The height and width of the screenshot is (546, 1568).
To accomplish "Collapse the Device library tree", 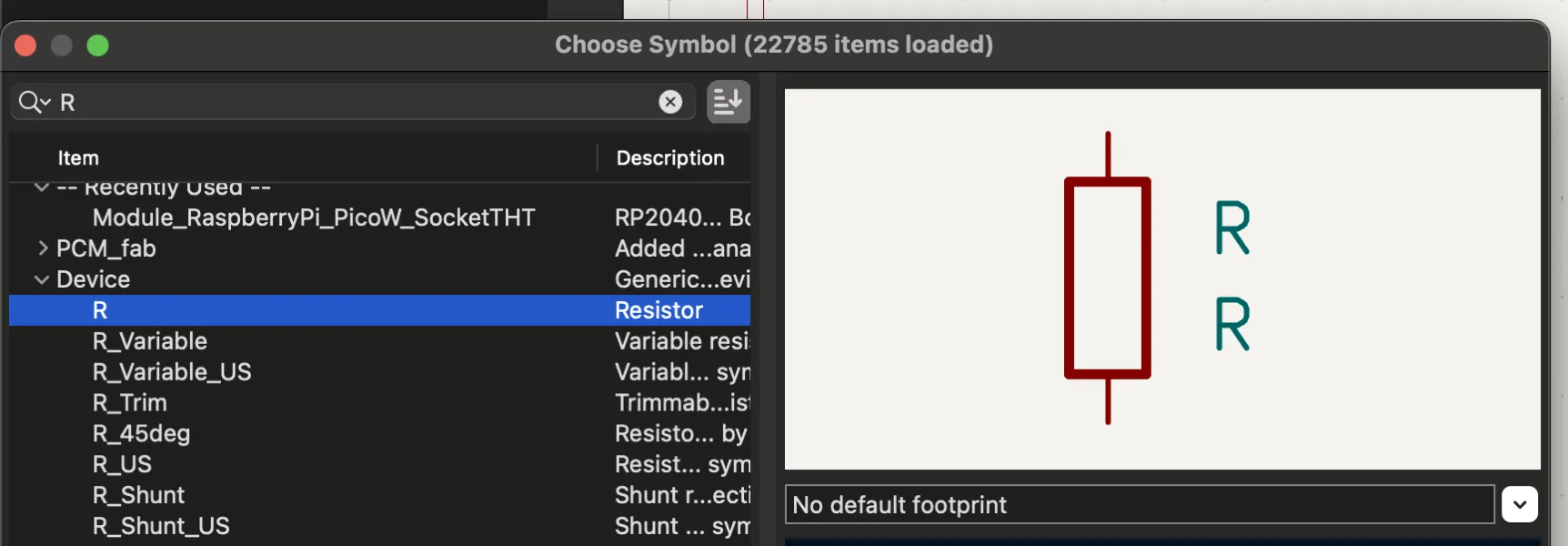I will (42, 279).
